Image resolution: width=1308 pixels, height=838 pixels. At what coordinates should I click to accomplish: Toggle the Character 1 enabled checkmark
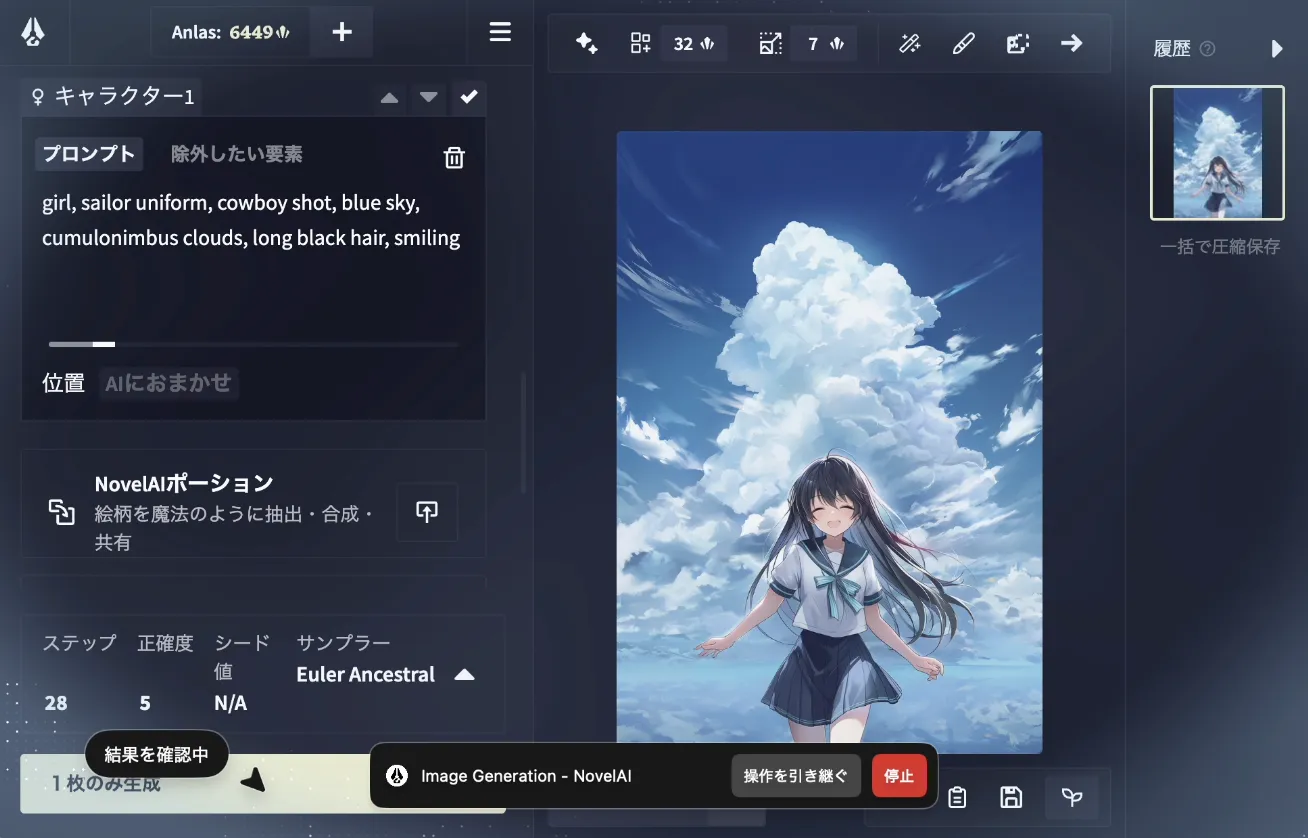468,96
